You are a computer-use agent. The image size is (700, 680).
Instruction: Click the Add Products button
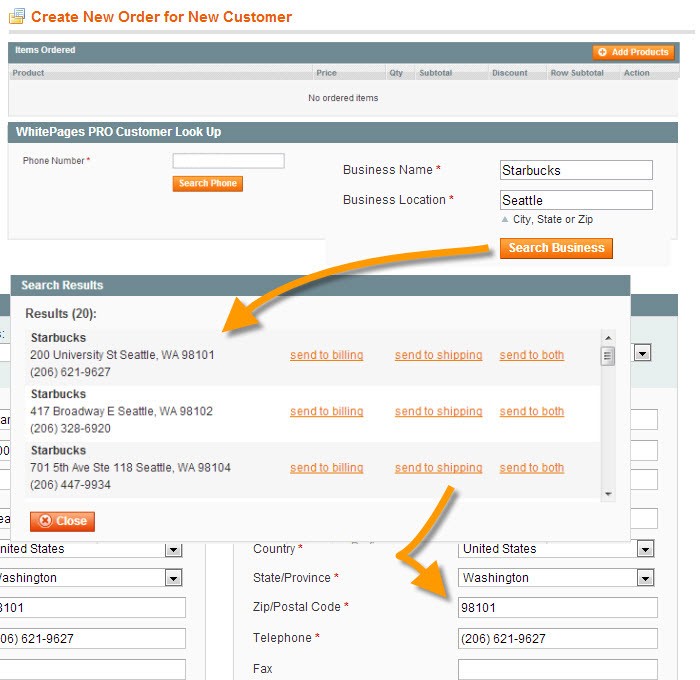point(633,52)
